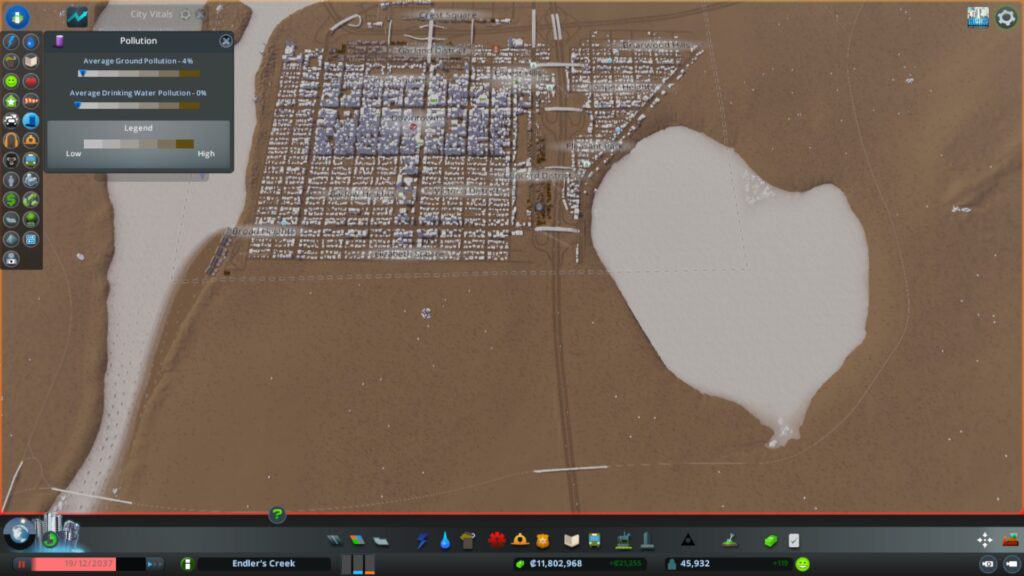This screenshot has width=1024, height=576.
Task: Open the Population info view
Action: [11, 180]
